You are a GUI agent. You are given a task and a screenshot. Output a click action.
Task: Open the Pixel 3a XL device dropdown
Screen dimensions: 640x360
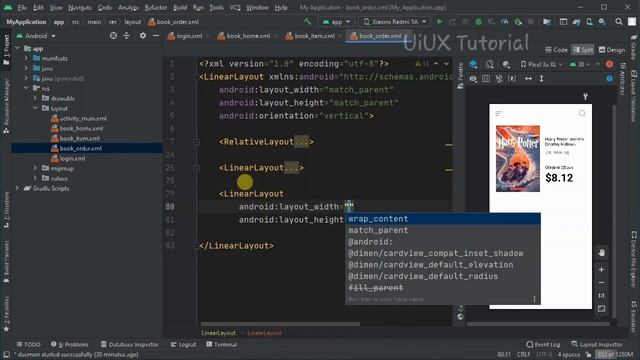pos(542,64)
